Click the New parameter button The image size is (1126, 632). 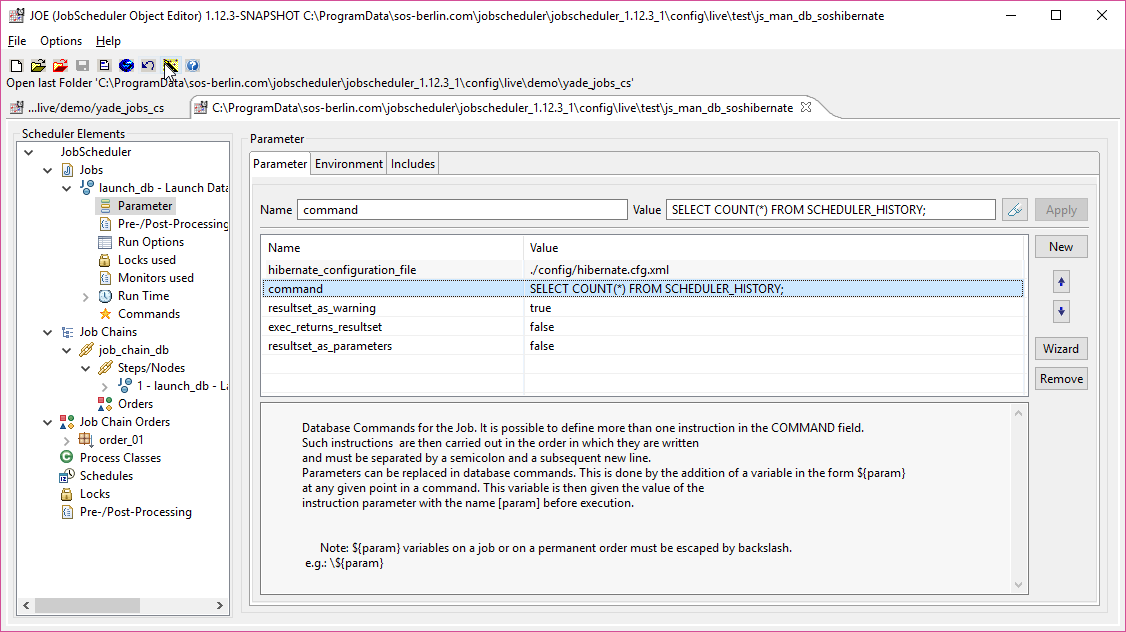click(1061, 247)
